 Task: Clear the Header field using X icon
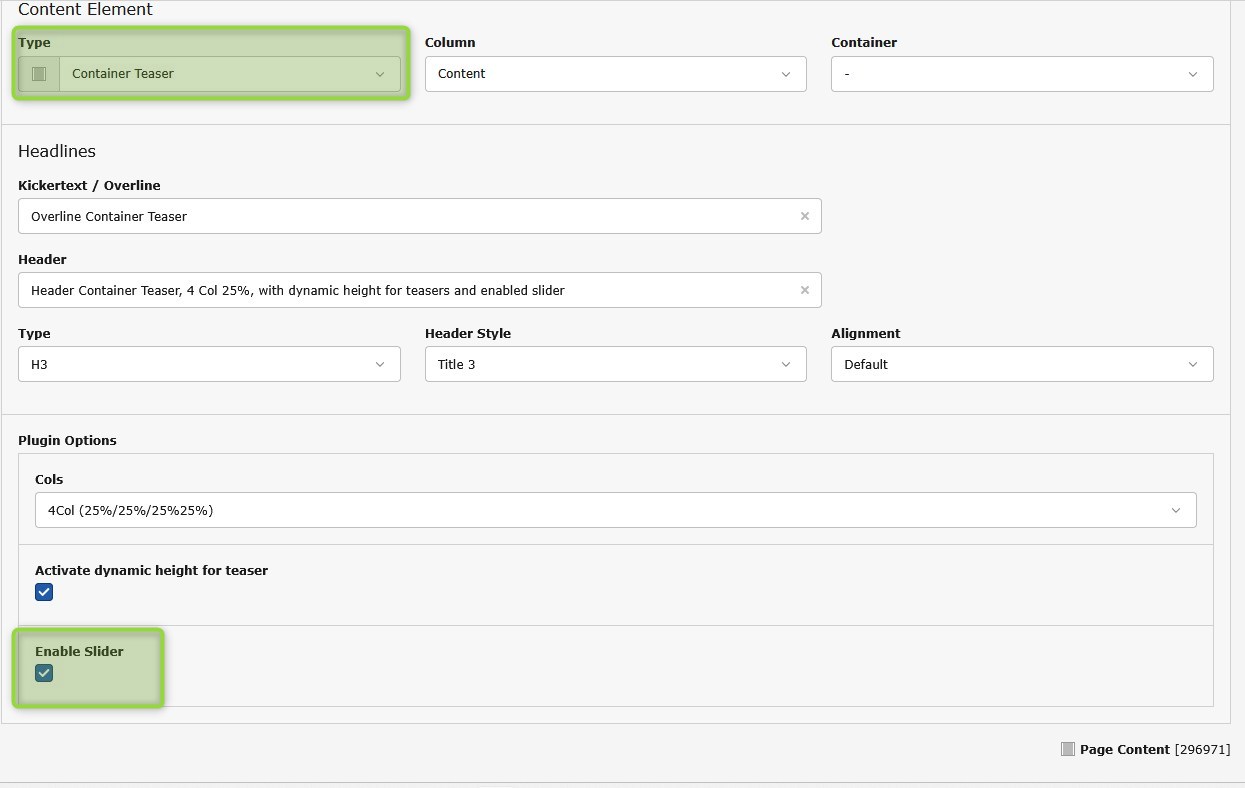pos(804,290)
